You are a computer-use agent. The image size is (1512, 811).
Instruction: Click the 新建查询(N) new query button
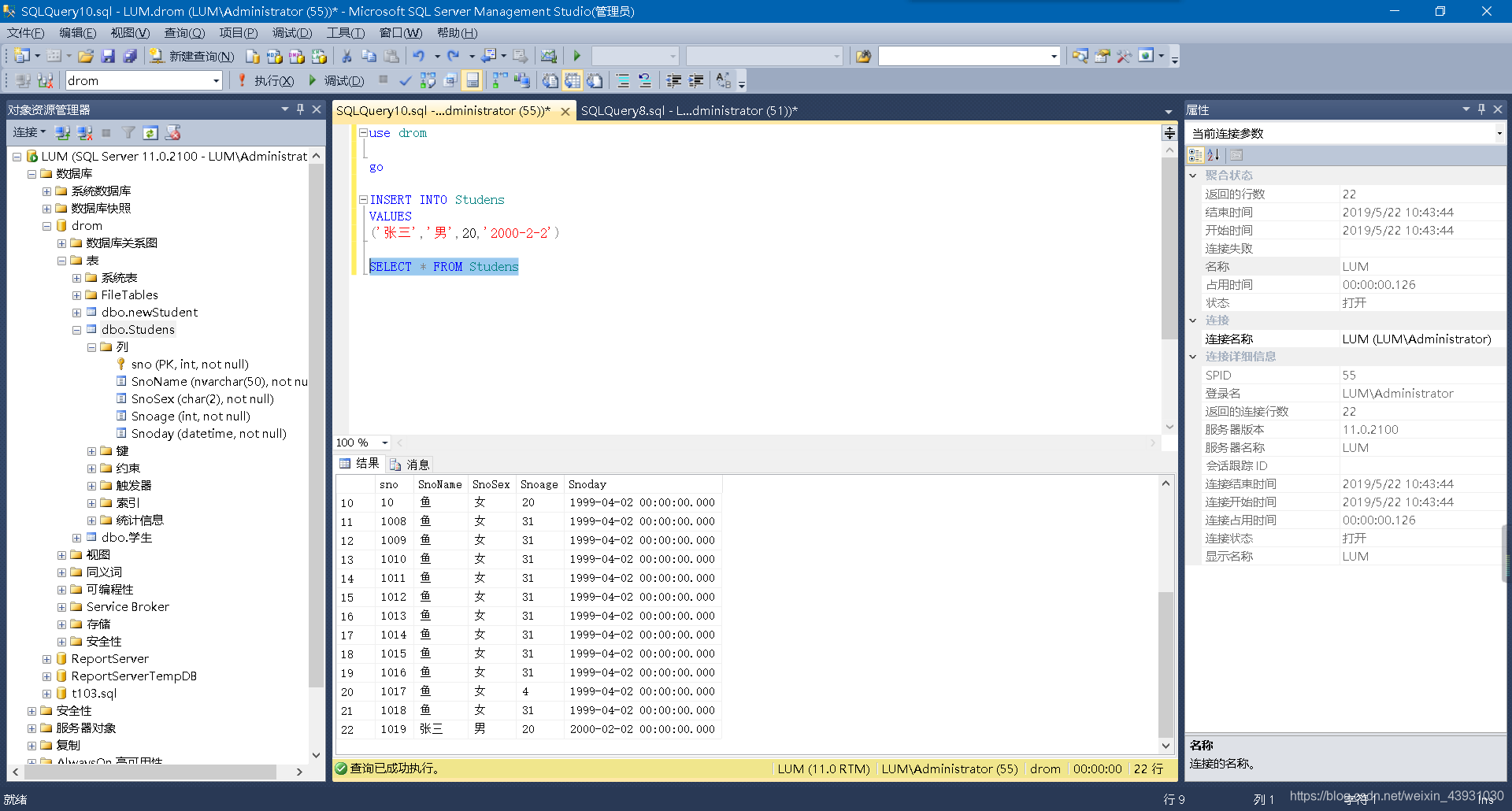point(192,56)
